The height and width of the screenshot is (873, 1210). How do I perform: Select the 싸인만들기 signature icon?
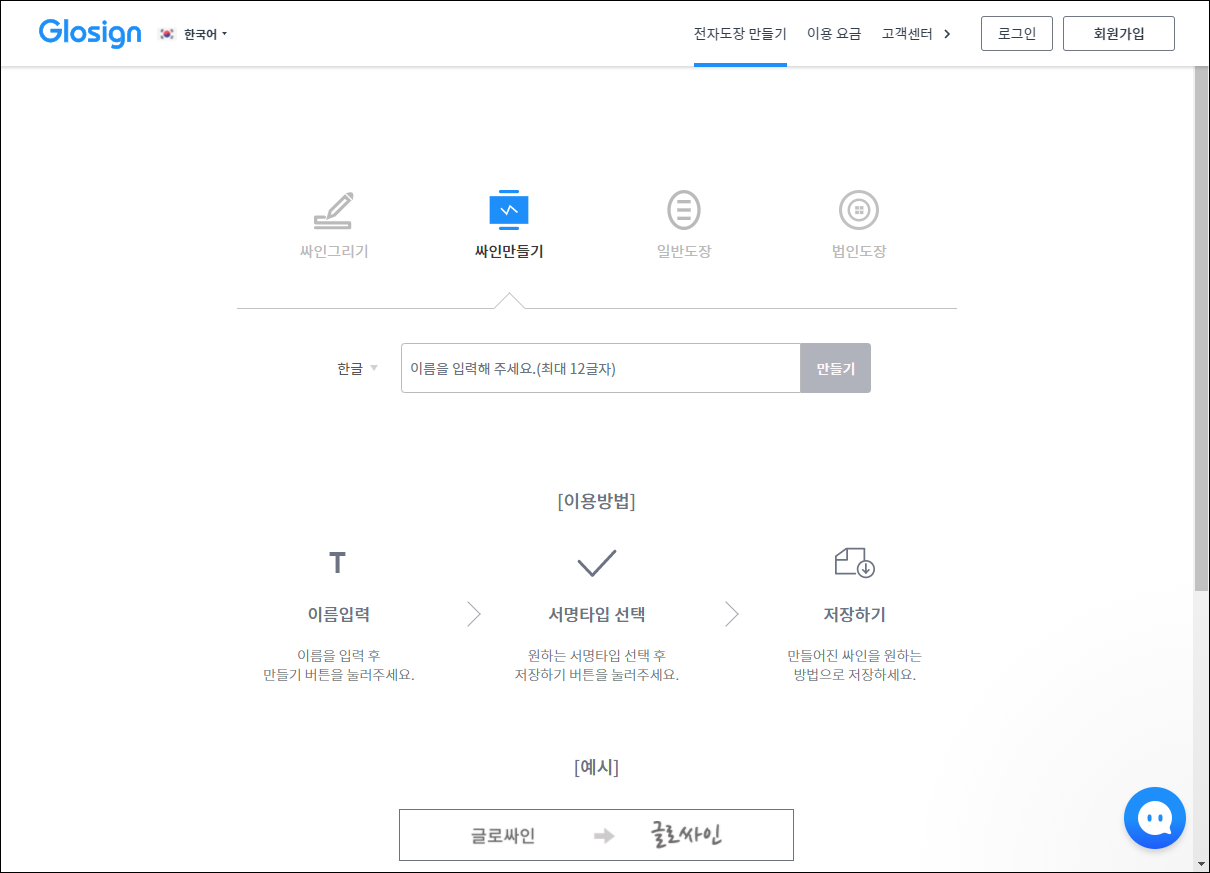(x=509, y=210)
